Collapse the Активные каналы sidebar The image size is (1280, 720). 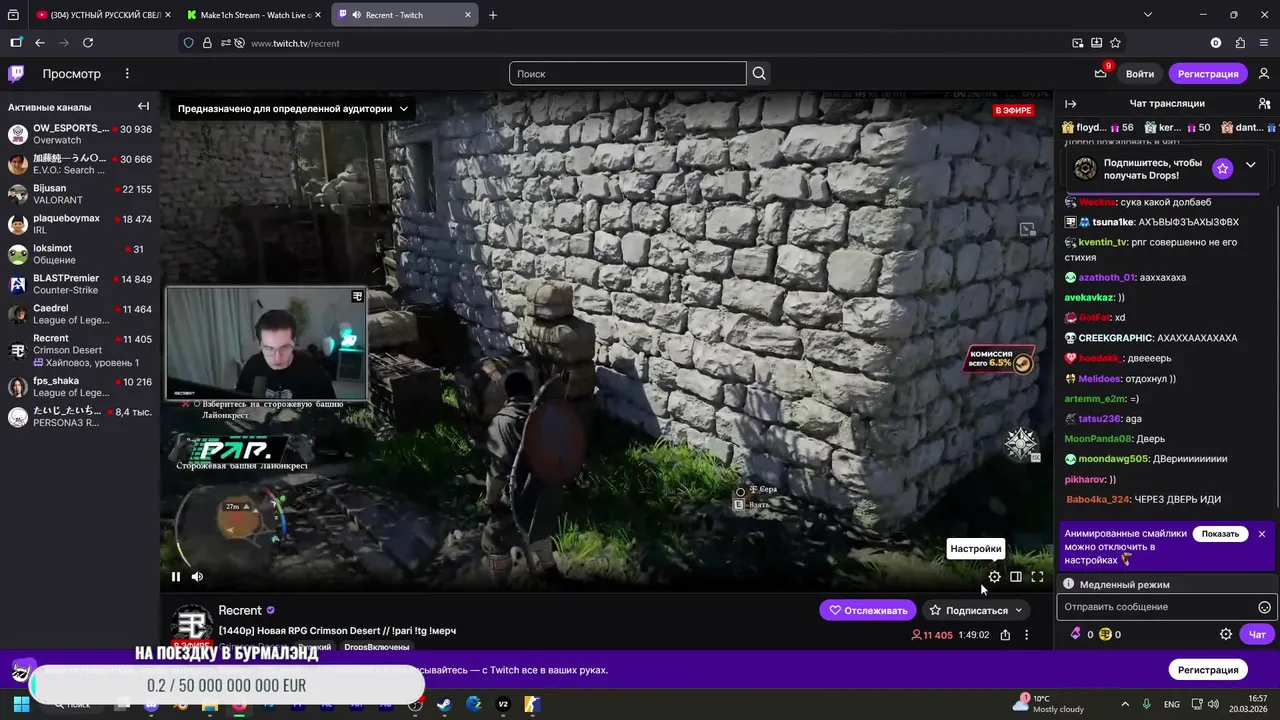pos(143,106)
